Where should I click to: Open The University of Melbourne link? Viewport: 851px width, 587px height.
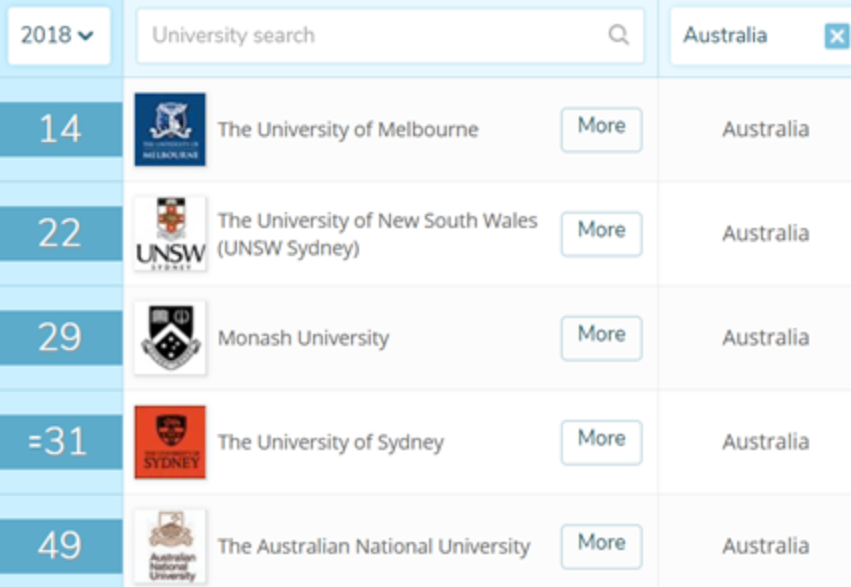pos(348,130)
